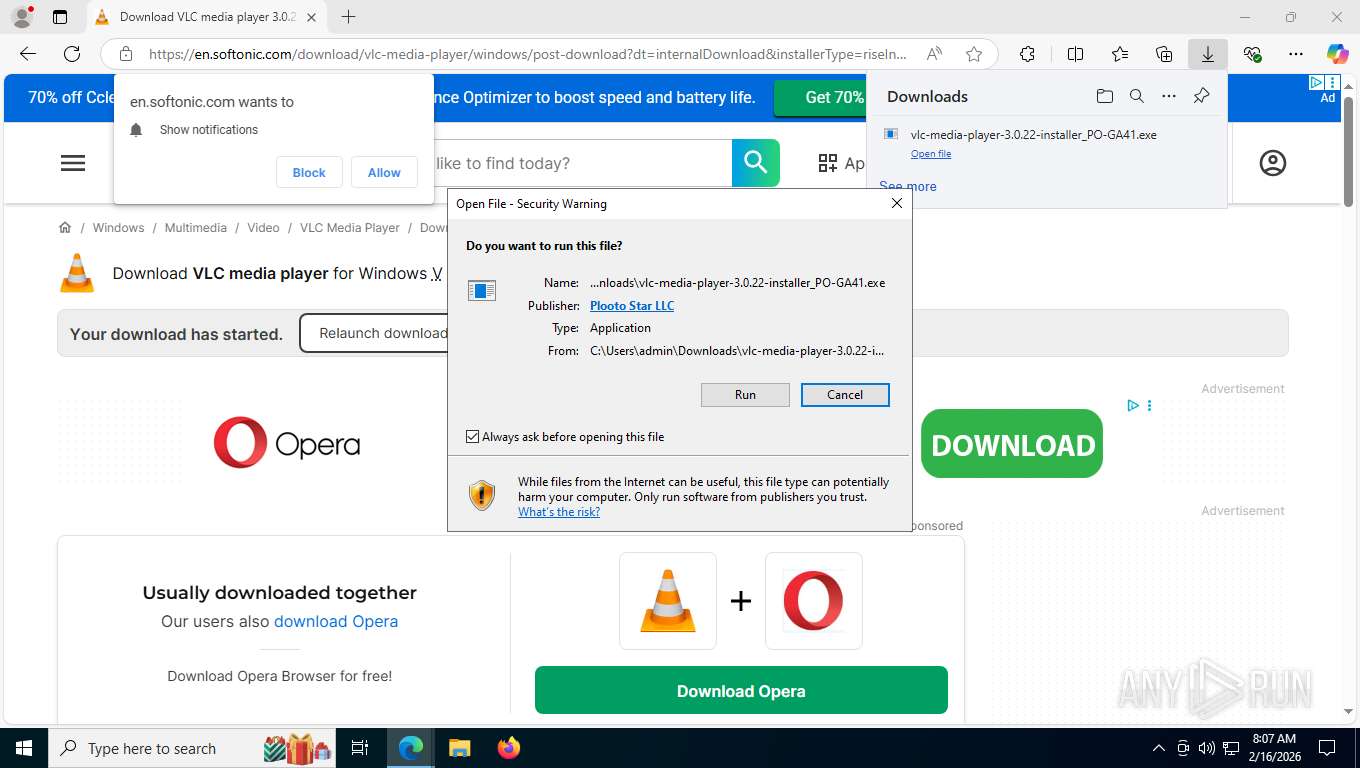This screenshot has height=768, width=1360.
Task: Click the Softonic search magnifier button
Action: [x=755, y=163]
